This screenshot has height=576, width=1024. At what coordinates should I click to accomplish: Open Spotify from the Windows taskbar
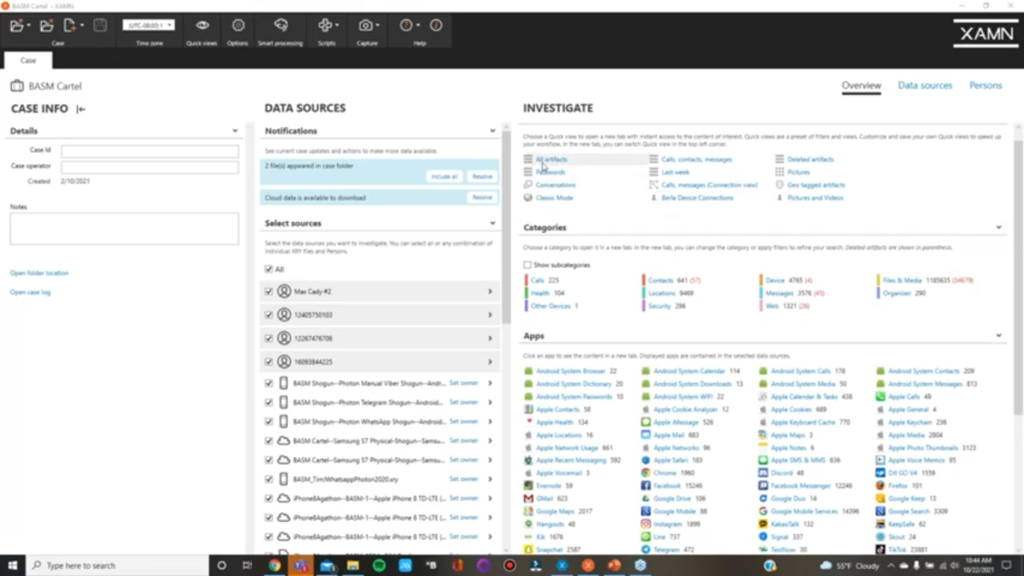tap(379, 566)
